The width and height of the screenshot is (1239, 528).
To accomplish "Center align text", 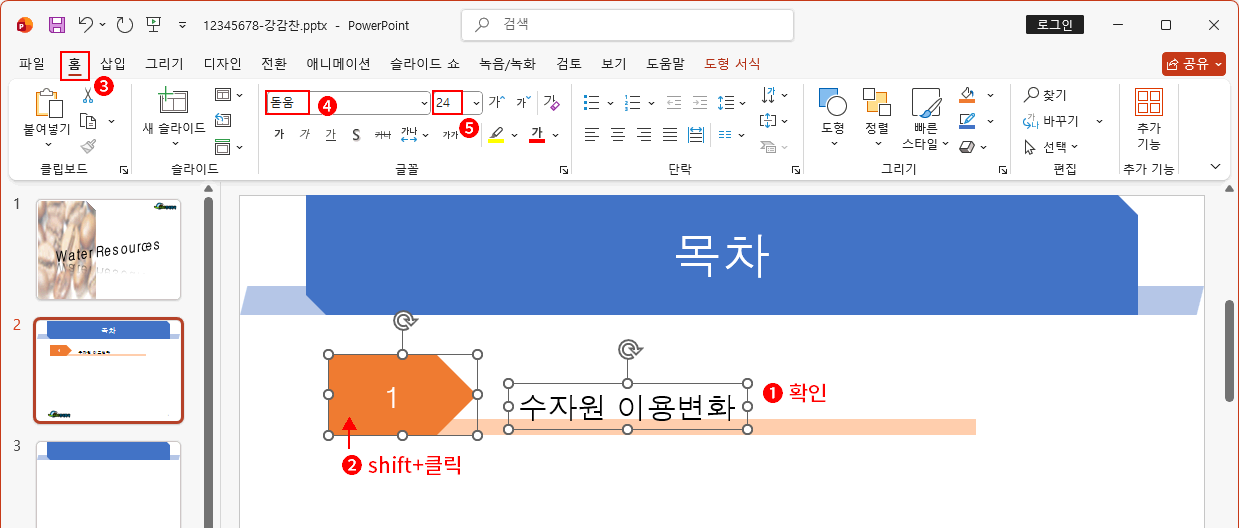I will tap(618, 134).
